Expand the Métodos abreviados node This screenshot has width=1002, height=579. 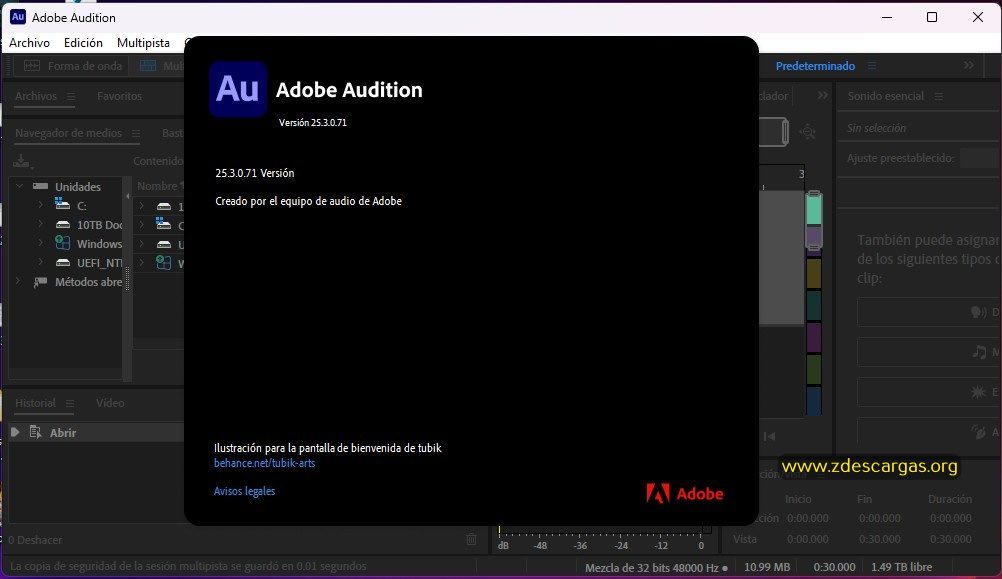pos(19,281)
